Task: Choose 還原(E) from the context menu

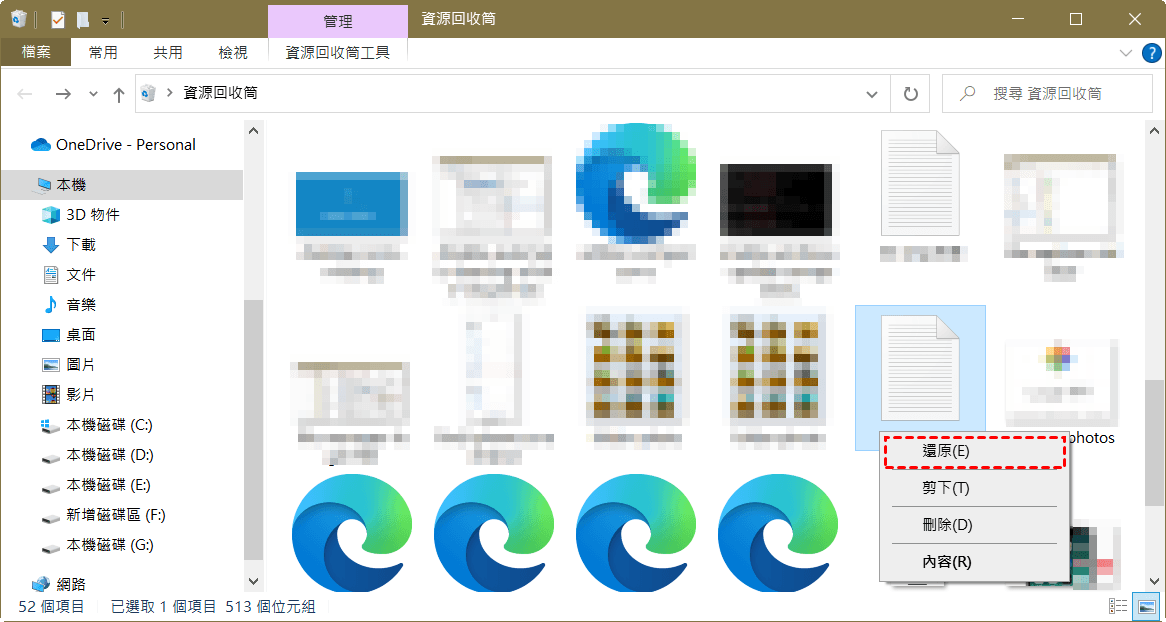Action: [x=974, y=452]
